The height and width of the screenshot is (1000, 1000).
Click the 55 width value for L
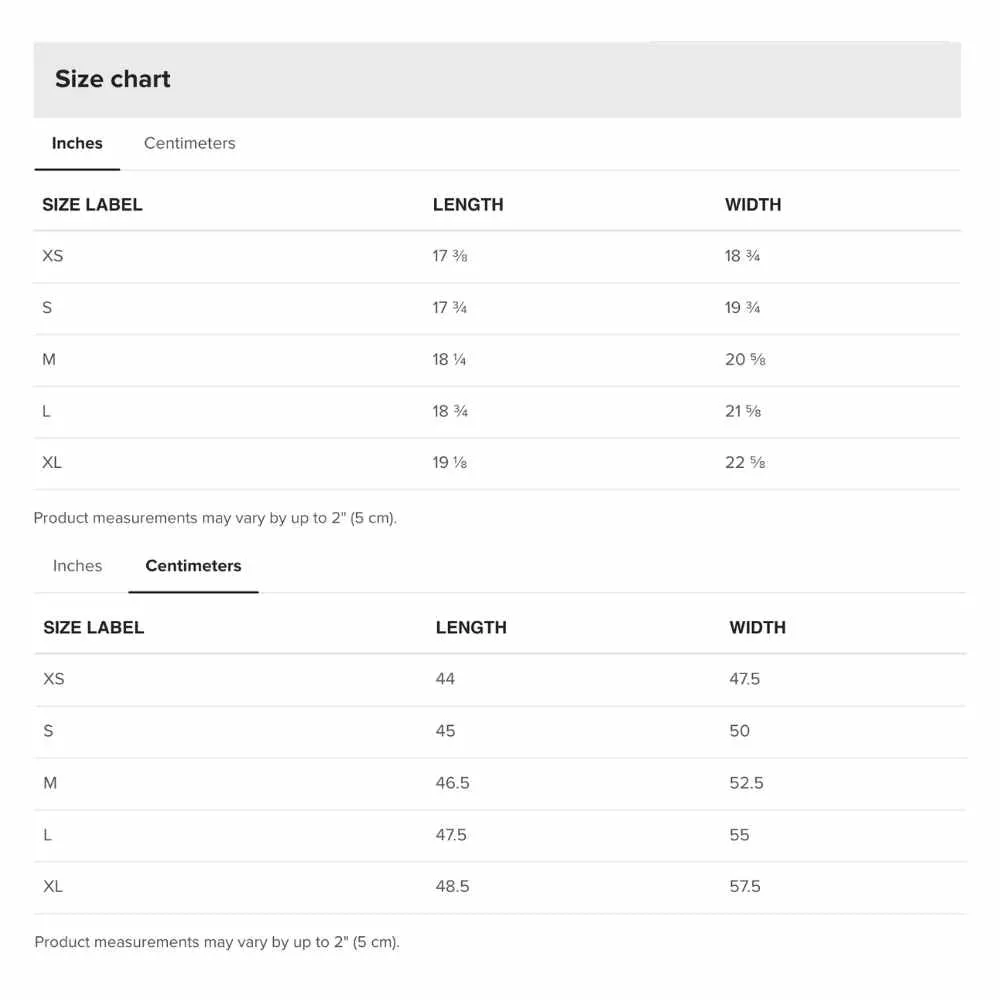pyautogui.click(x=739, y=835)
